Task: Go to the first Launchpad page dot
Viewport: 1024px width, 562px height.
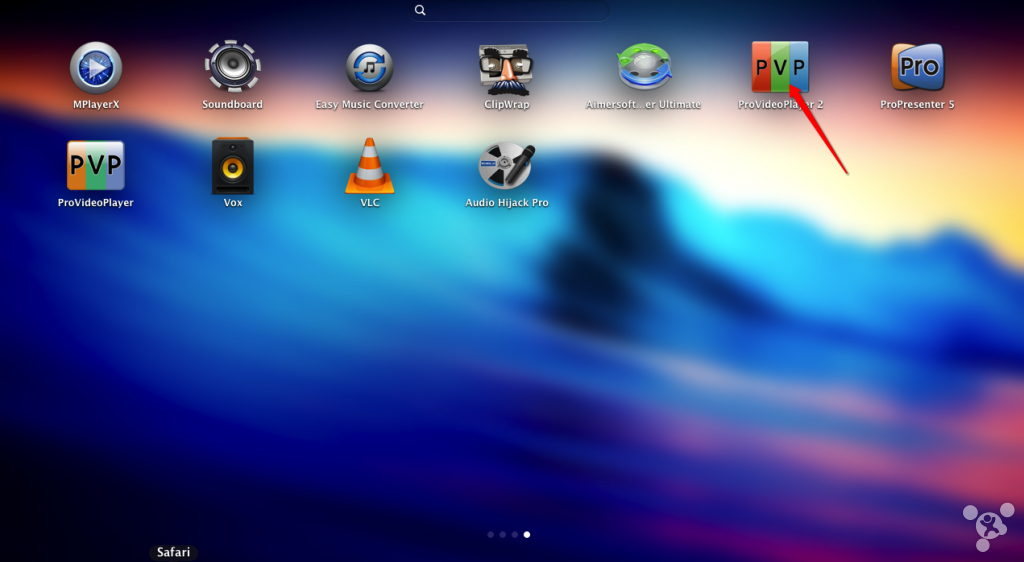Action: pos(491,535)
